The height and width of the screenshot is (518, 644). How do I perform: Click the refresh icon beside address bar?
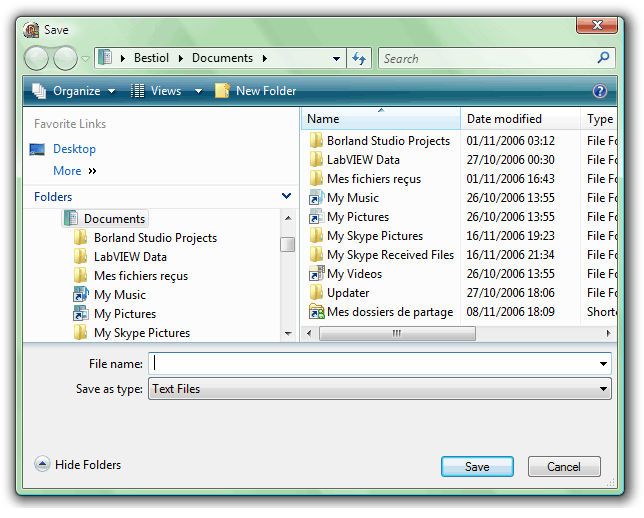point(360,59)
